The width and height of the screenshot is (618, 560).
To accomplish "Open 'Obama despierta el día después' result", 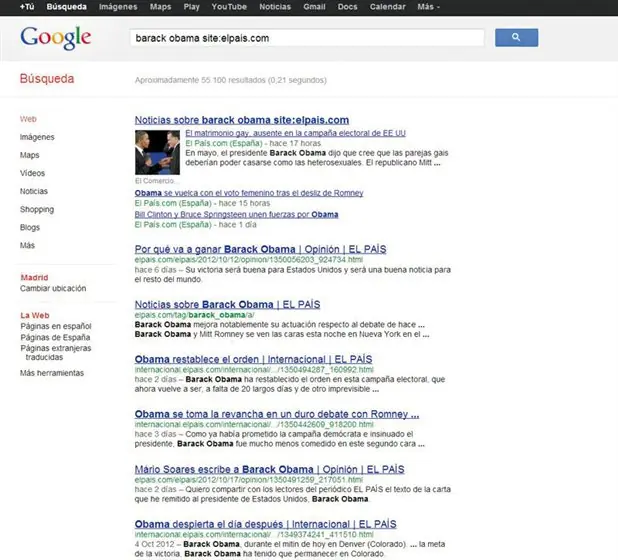I will [x=265, y=524].
